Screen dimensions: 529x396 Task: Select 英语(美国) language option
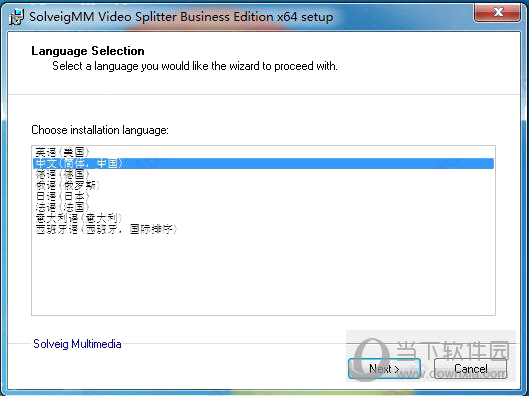(x=263, y=152)
